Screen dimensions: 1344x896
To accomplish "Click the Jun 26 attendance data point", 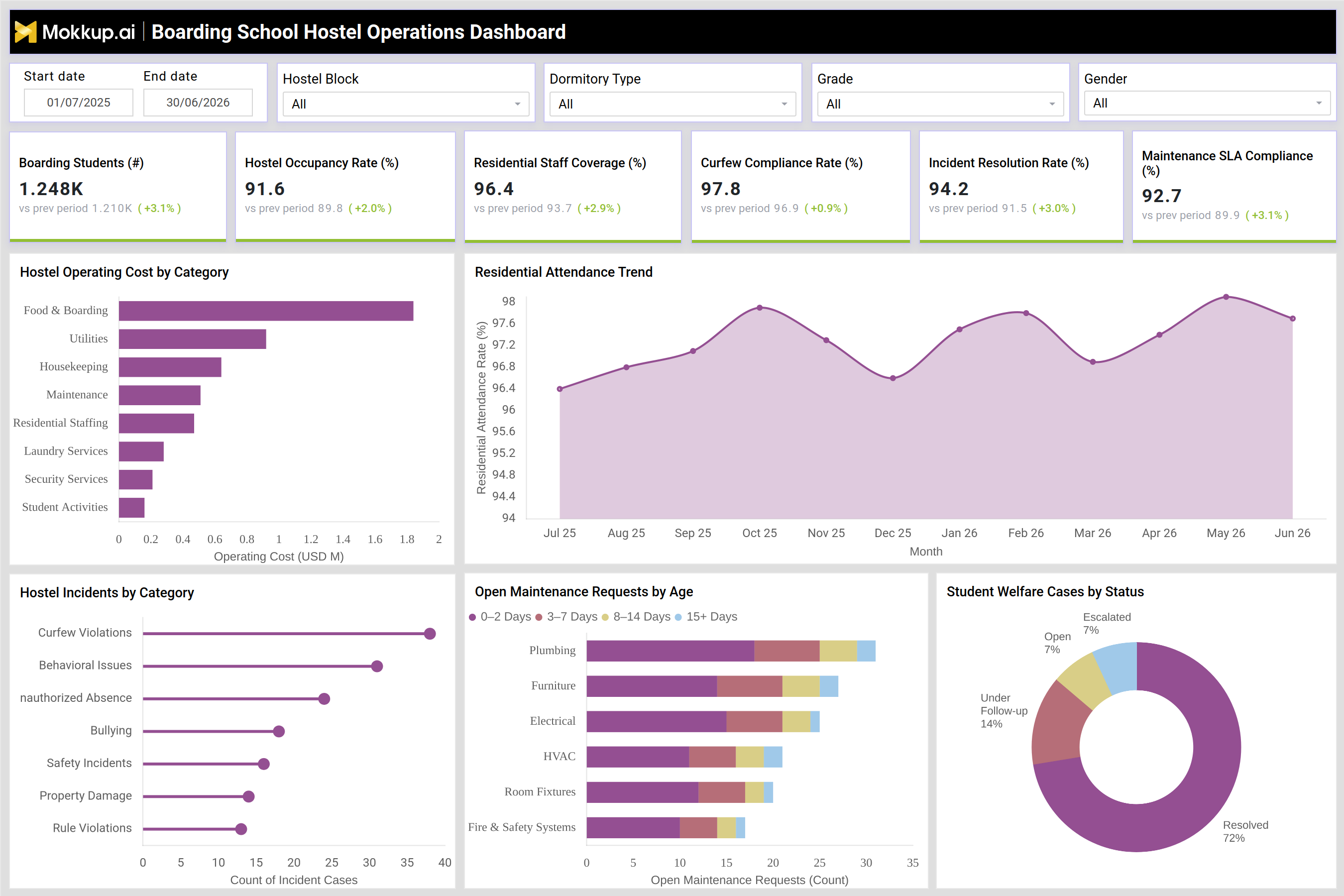I will point(1293,318).
